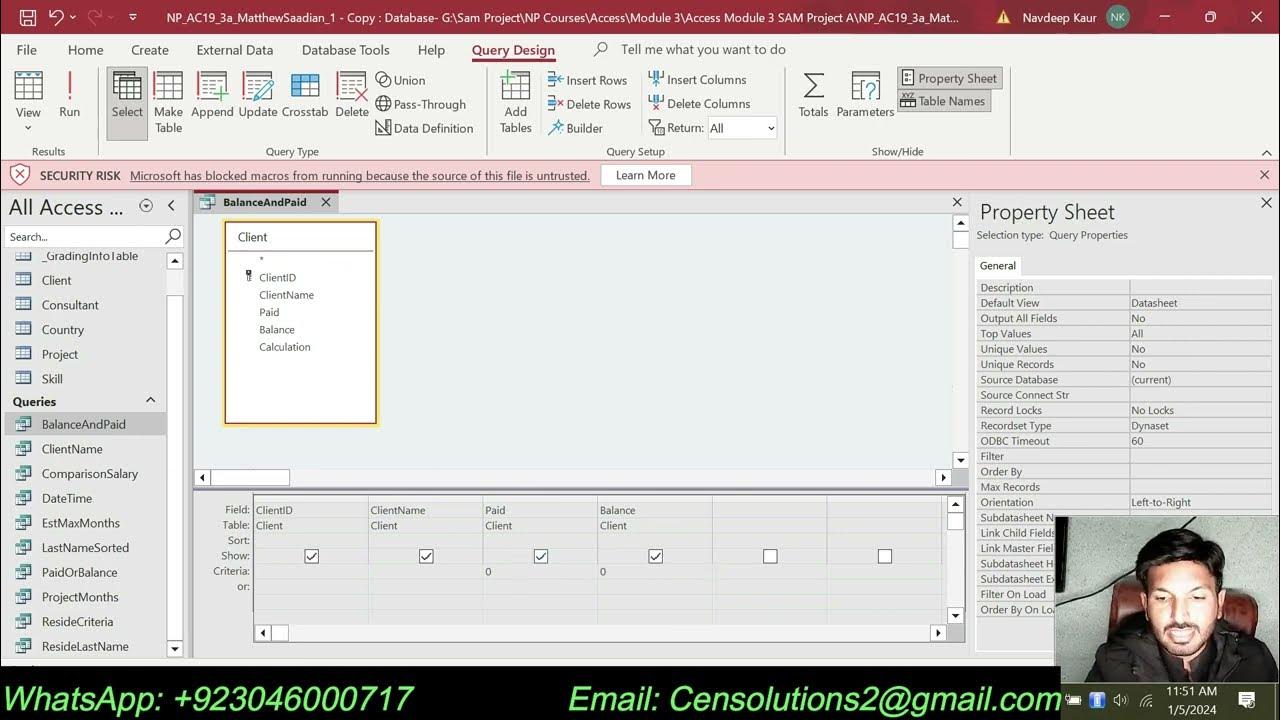Uncheck Show for Paid column

click(541, 556)
